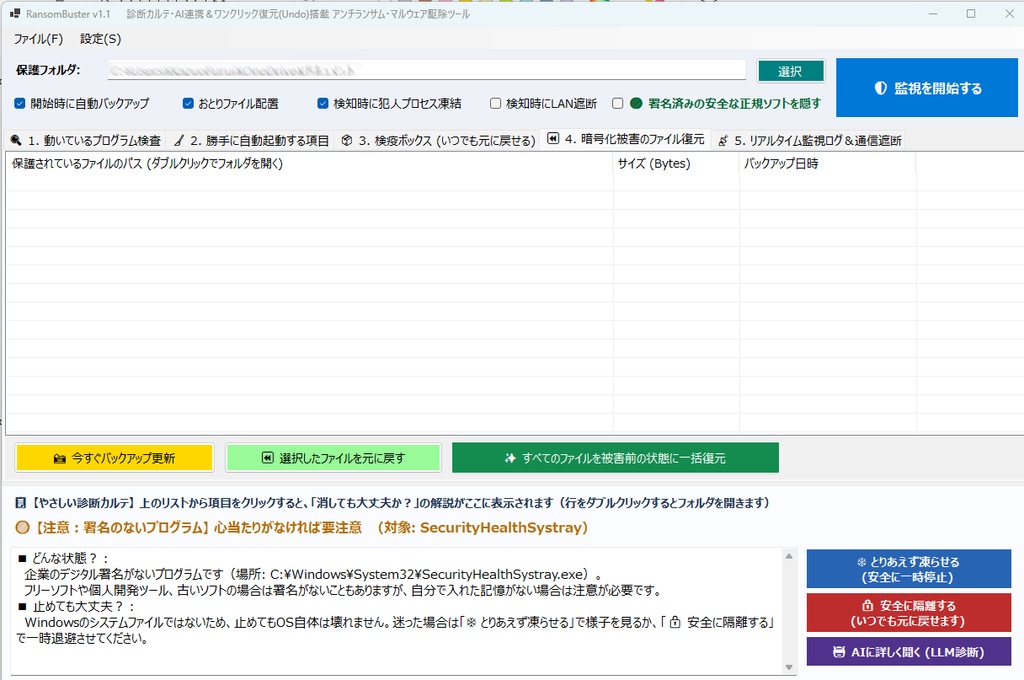This screenshot has width=1024, height=680.
Task: Enable 署名済みの安全な正規ソフトを隠す checkbox
Action: pos(617,103)
